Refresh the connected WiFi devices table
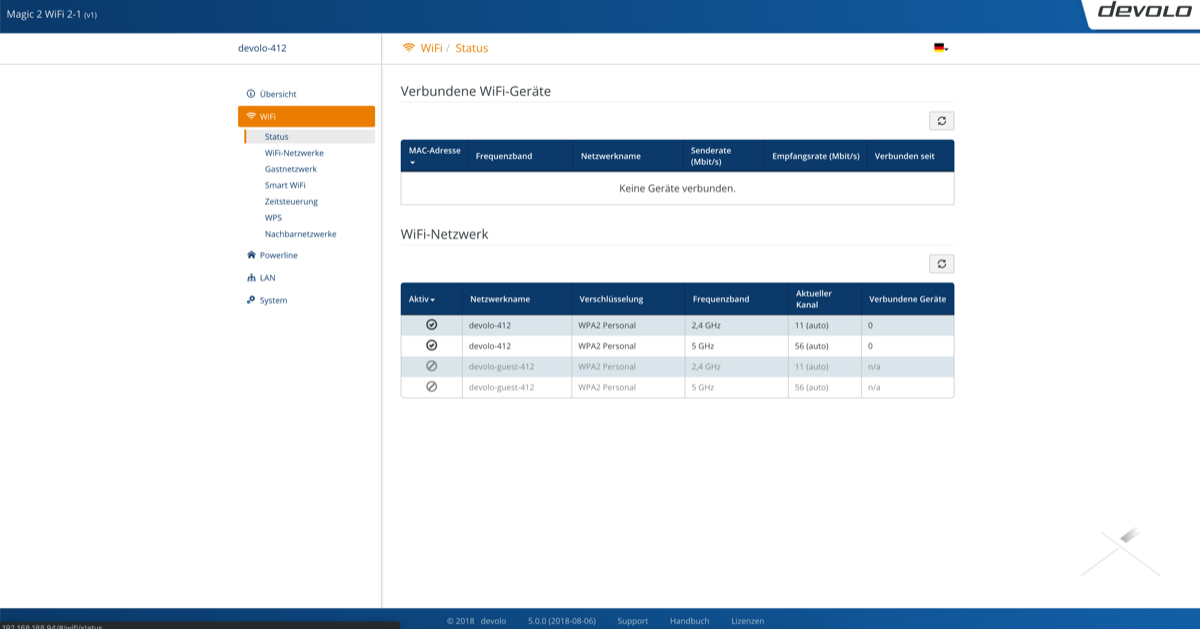The width and height of the screenshot is (1200, 629). coord(941,121)
